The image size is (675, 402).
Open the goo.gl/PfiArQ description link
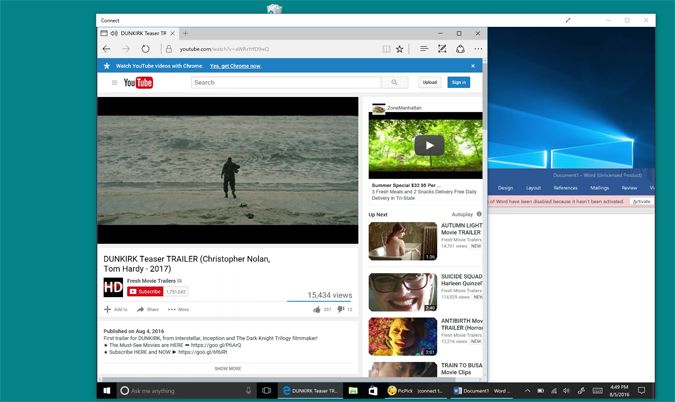(216, 345)
